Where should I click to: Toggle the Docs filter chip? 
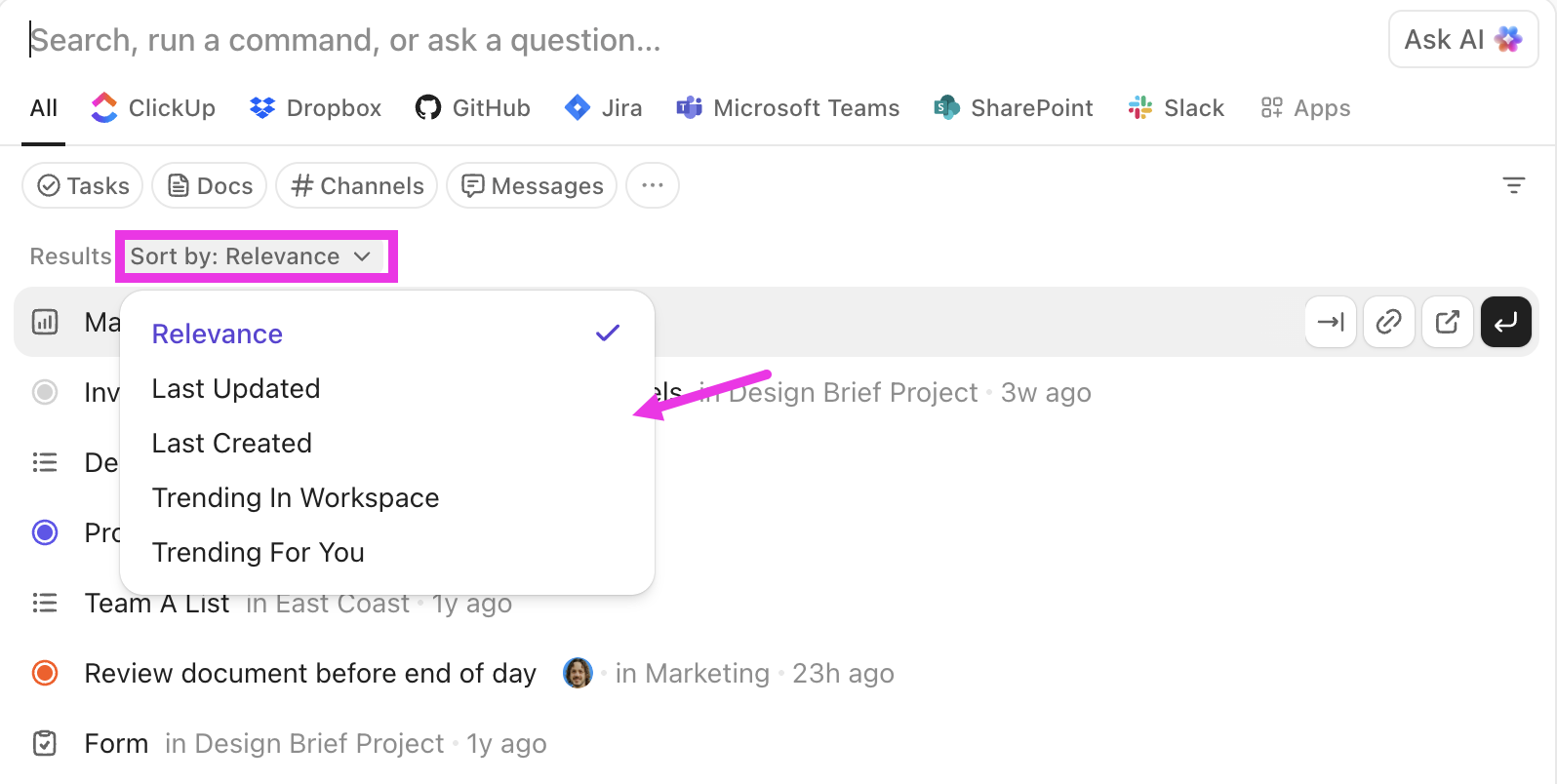tap(210, 185)
